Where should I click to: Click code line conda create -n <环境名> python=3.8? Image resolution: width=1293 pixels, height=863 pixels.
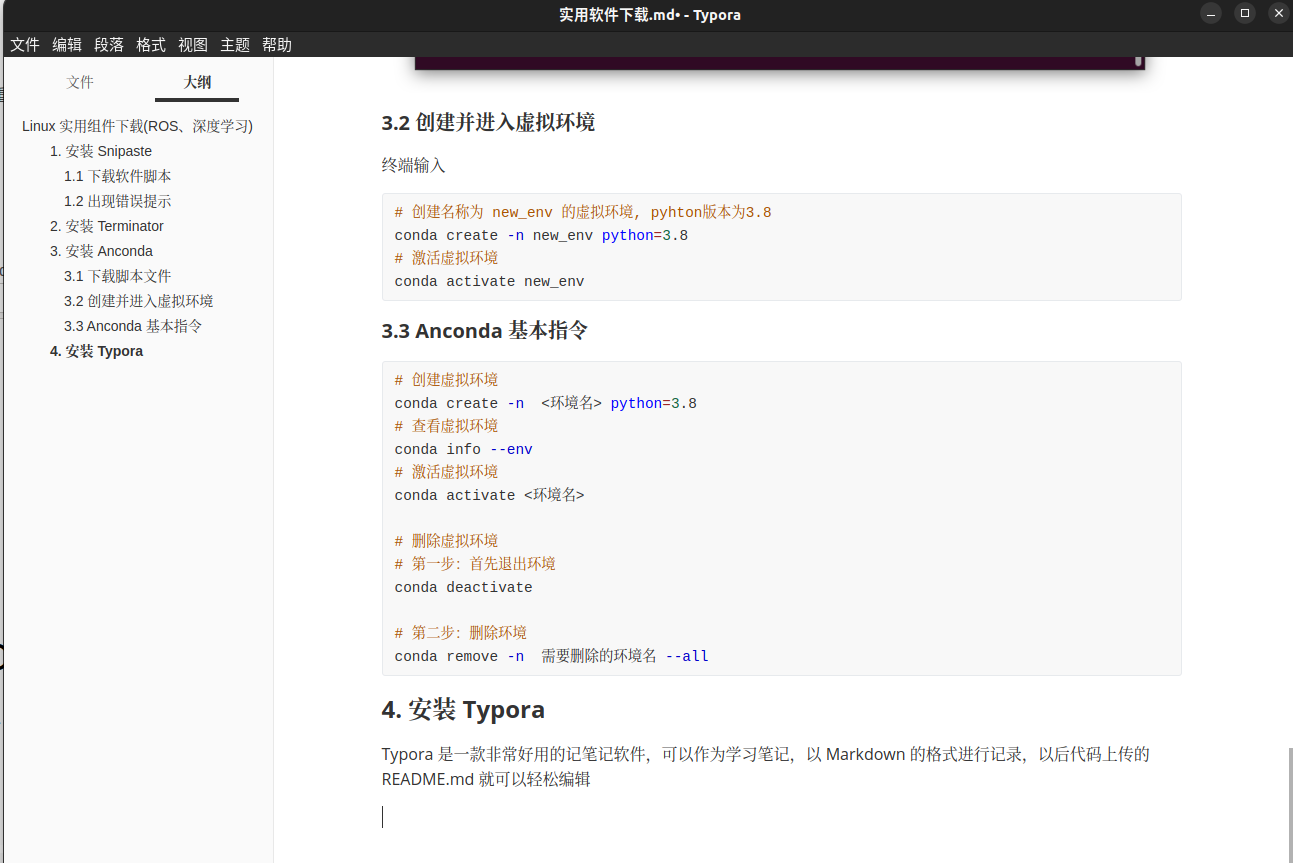pos(545,404)
